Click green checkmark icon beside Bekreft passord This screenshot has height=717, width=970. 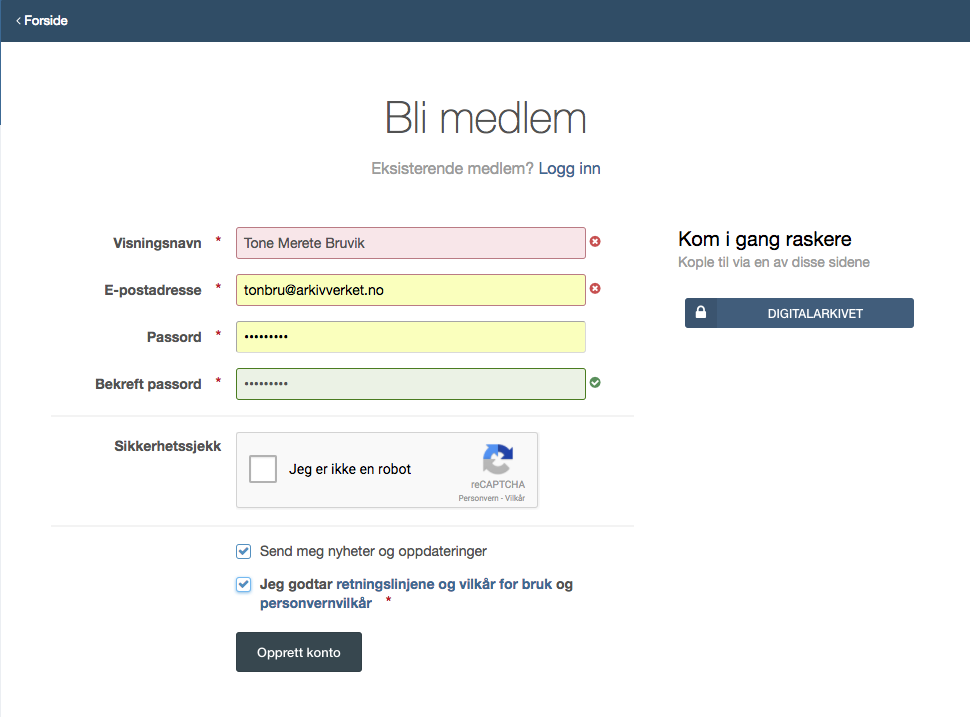pyautogui.click(x=595, y=383)
